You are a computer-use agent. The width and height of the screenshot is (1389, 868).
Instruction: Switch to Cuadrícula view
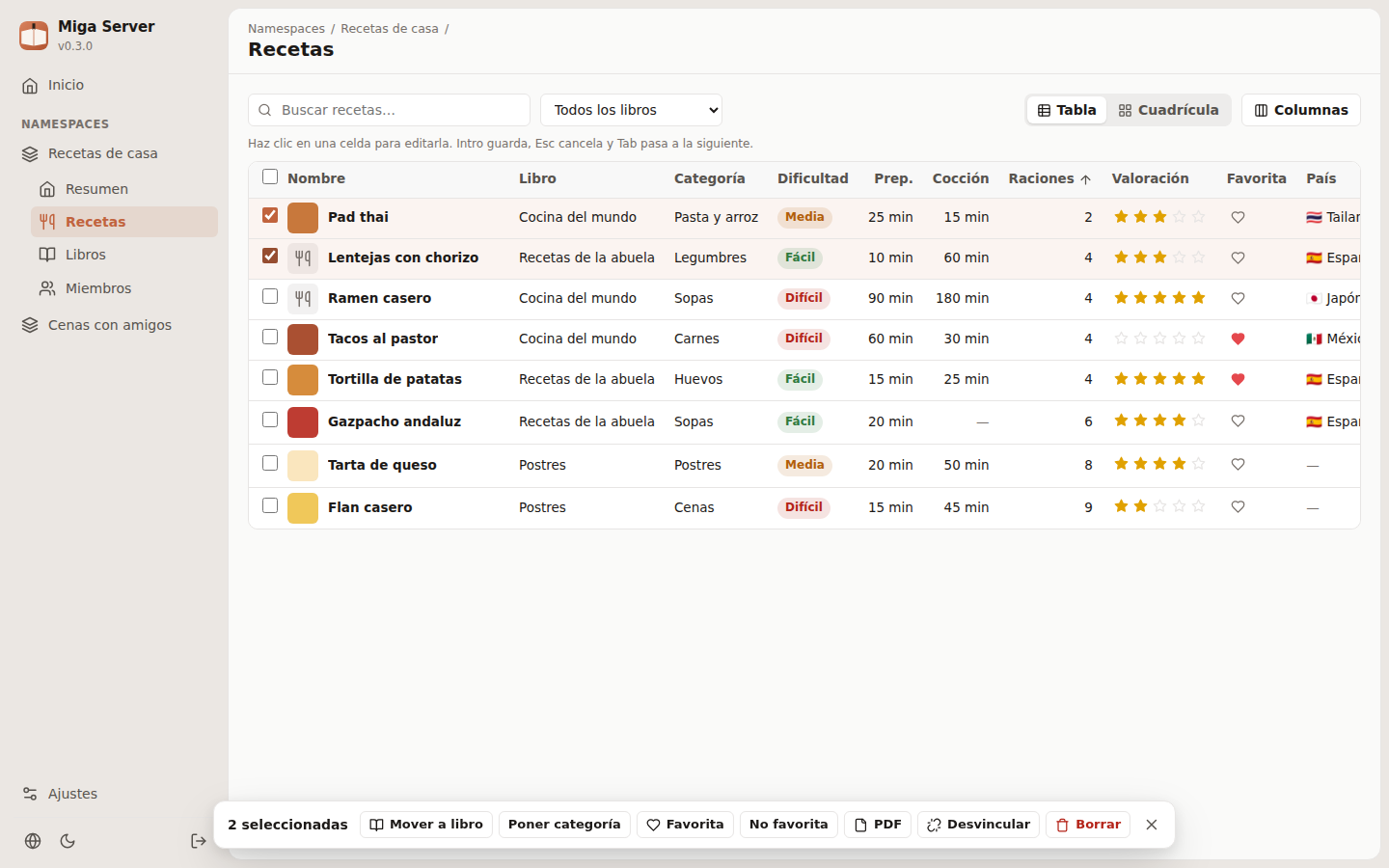pos(1168,110)
